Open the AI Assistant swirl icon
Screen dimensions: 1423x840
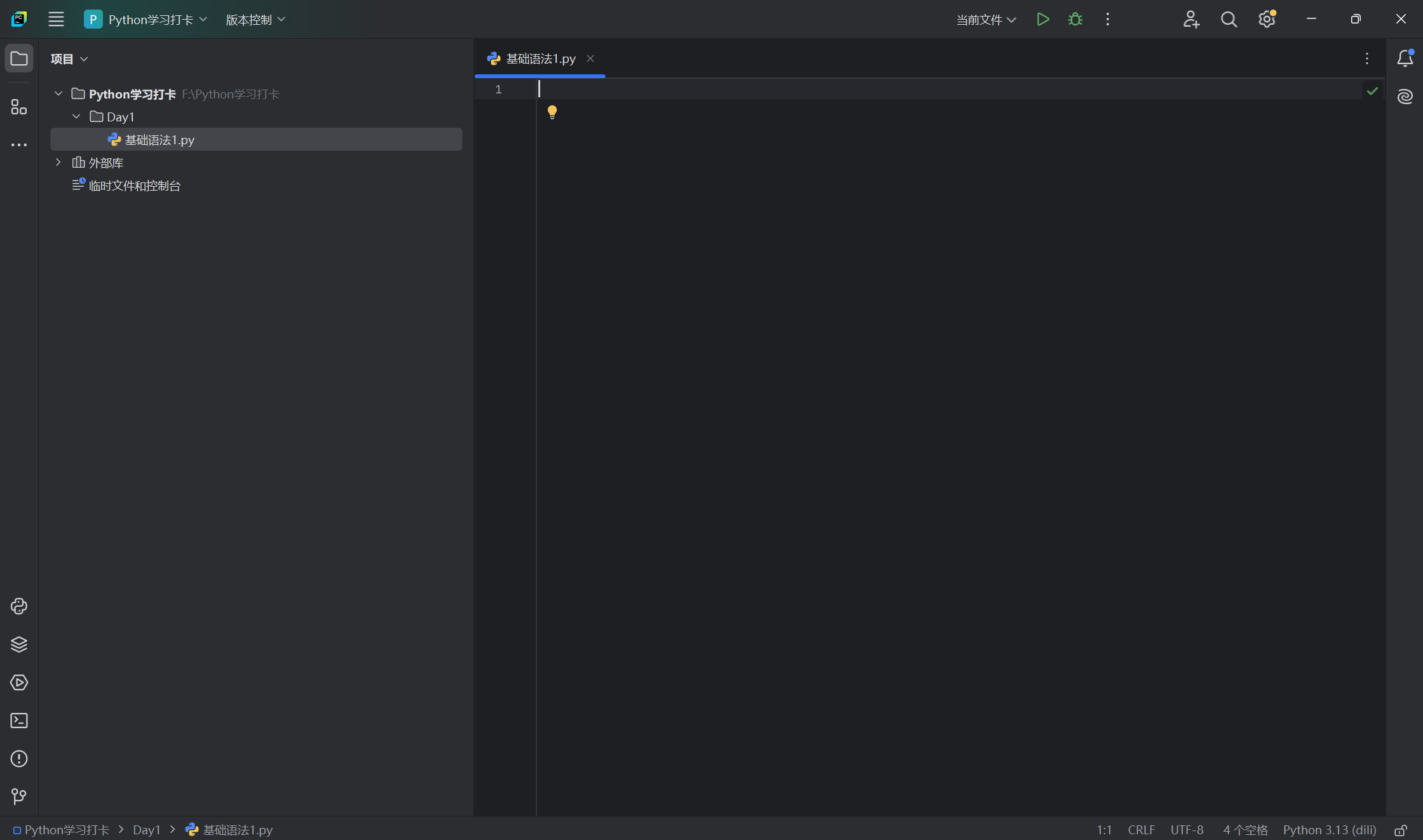pyautogui.click(x=1405, y=97)
